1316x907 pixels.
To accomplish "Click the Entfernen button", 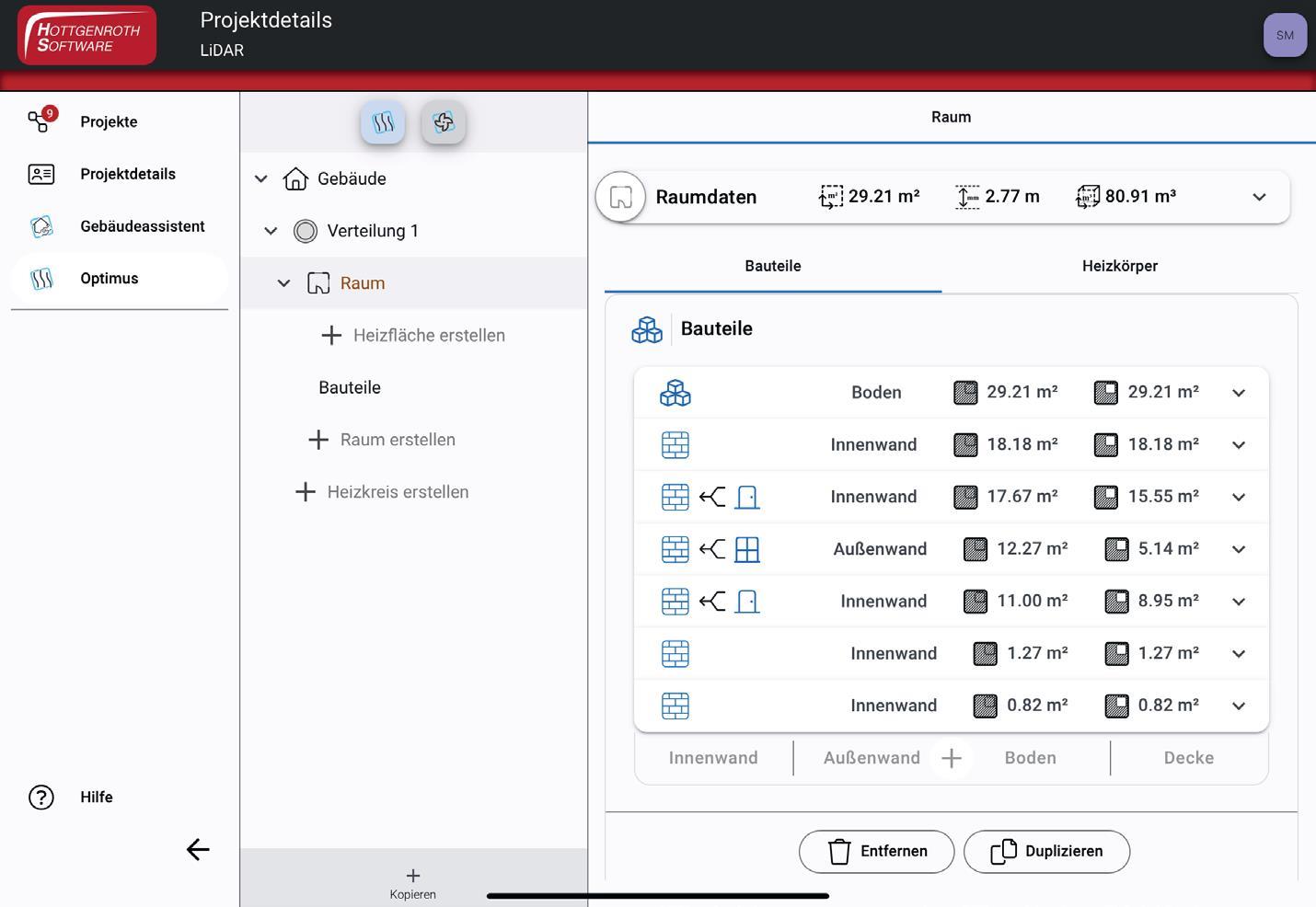I will point(876,852).
